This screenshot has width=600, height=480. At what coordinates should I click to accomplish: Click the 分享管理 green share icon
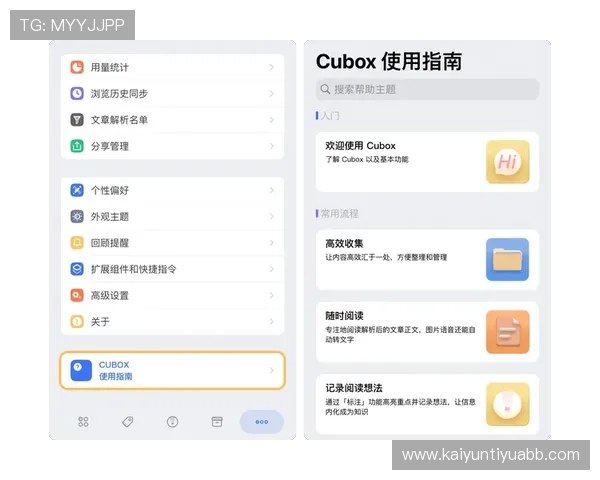[x=77, y=146]
